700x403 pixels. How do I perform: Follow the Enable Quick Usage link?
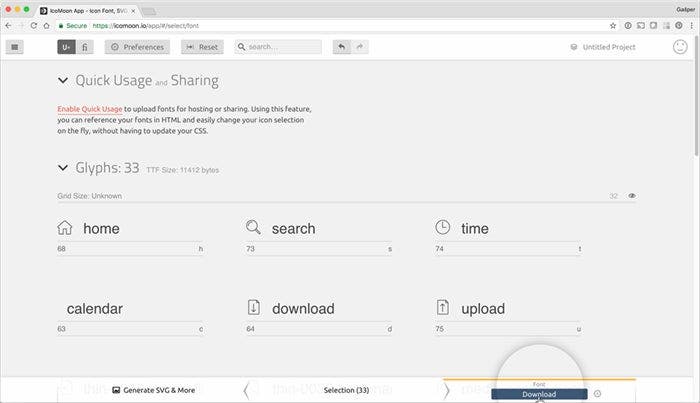tap(90, 108)
